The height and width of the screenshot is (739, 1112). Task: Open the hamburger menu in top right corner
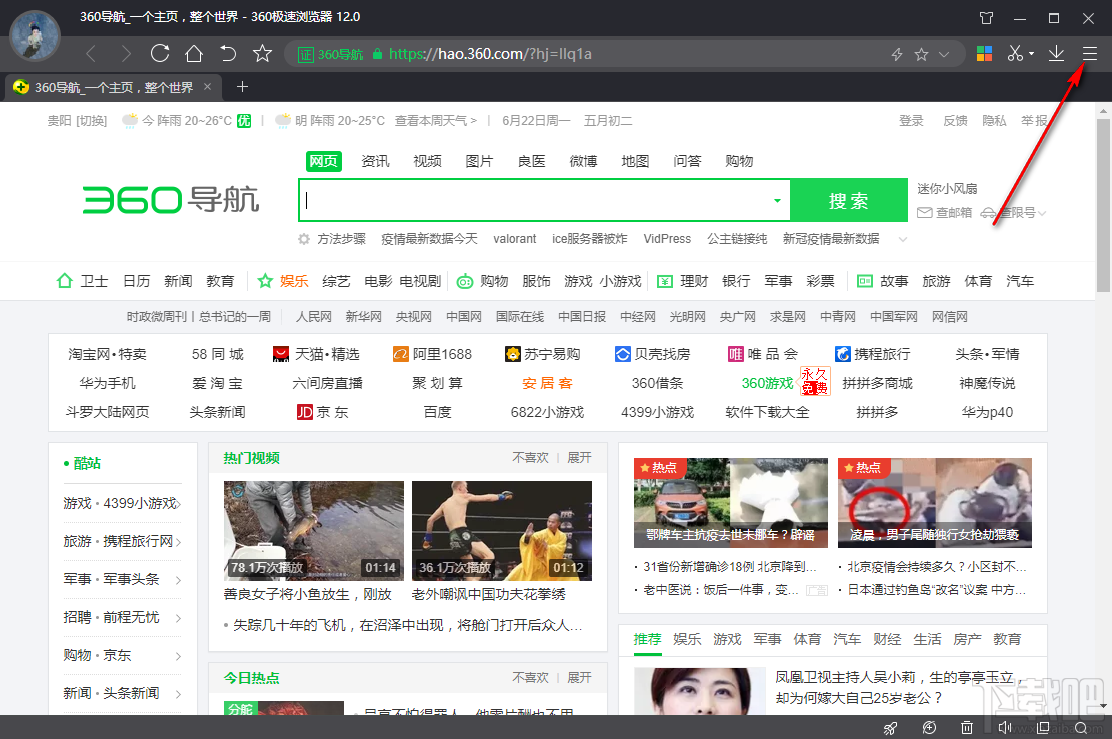1091,54
